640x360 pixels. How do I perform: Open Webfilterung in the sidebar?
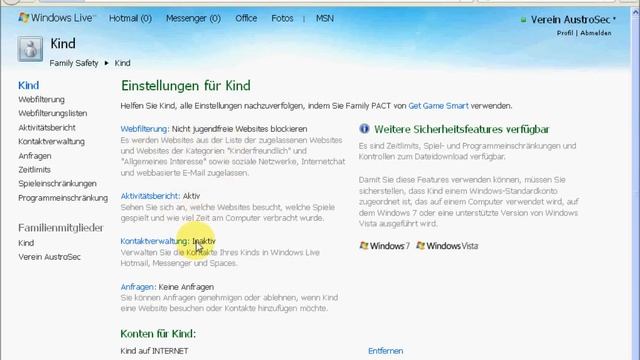[41, 100]
